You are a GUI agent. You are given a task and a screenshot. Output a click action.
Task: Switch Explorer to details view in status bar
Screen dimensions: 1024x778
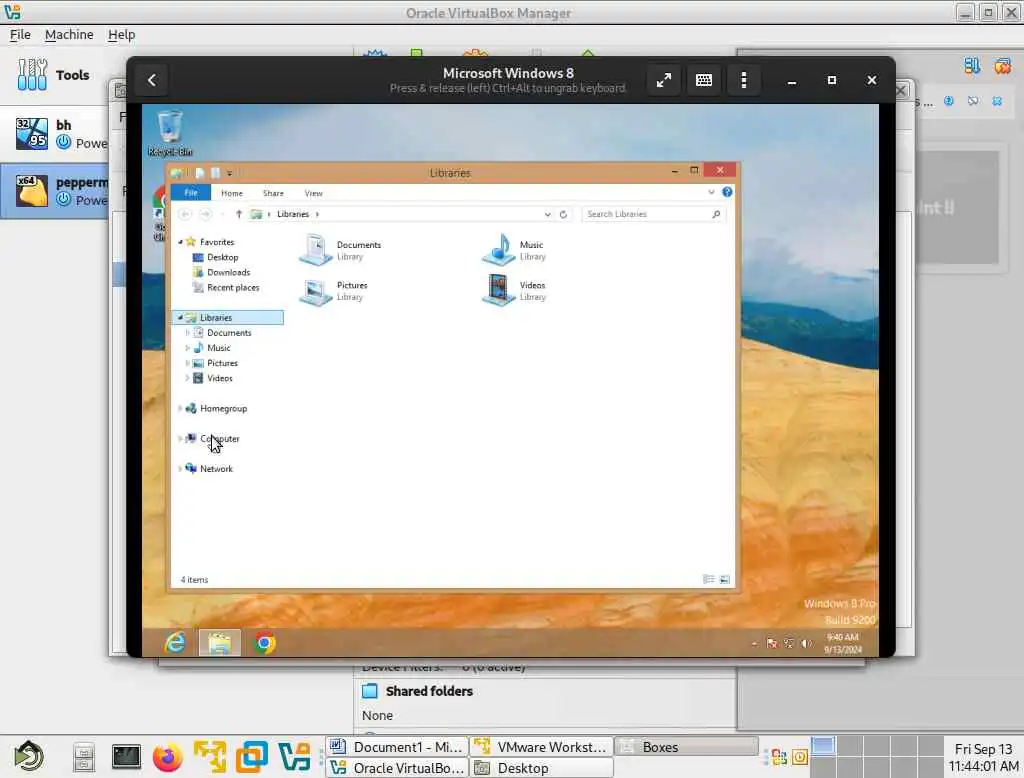708,579
